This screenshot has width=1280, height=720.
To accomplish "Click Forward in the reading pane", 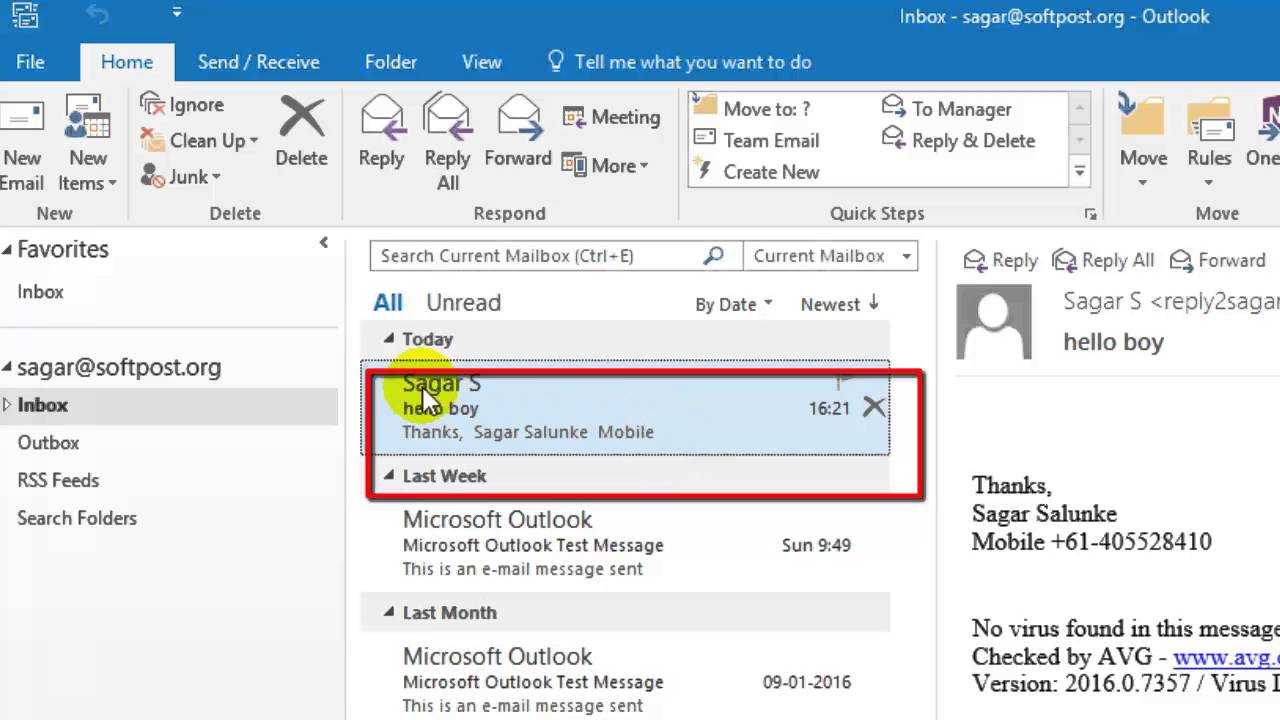I will pyautogui.click(x=1218, y=260).
